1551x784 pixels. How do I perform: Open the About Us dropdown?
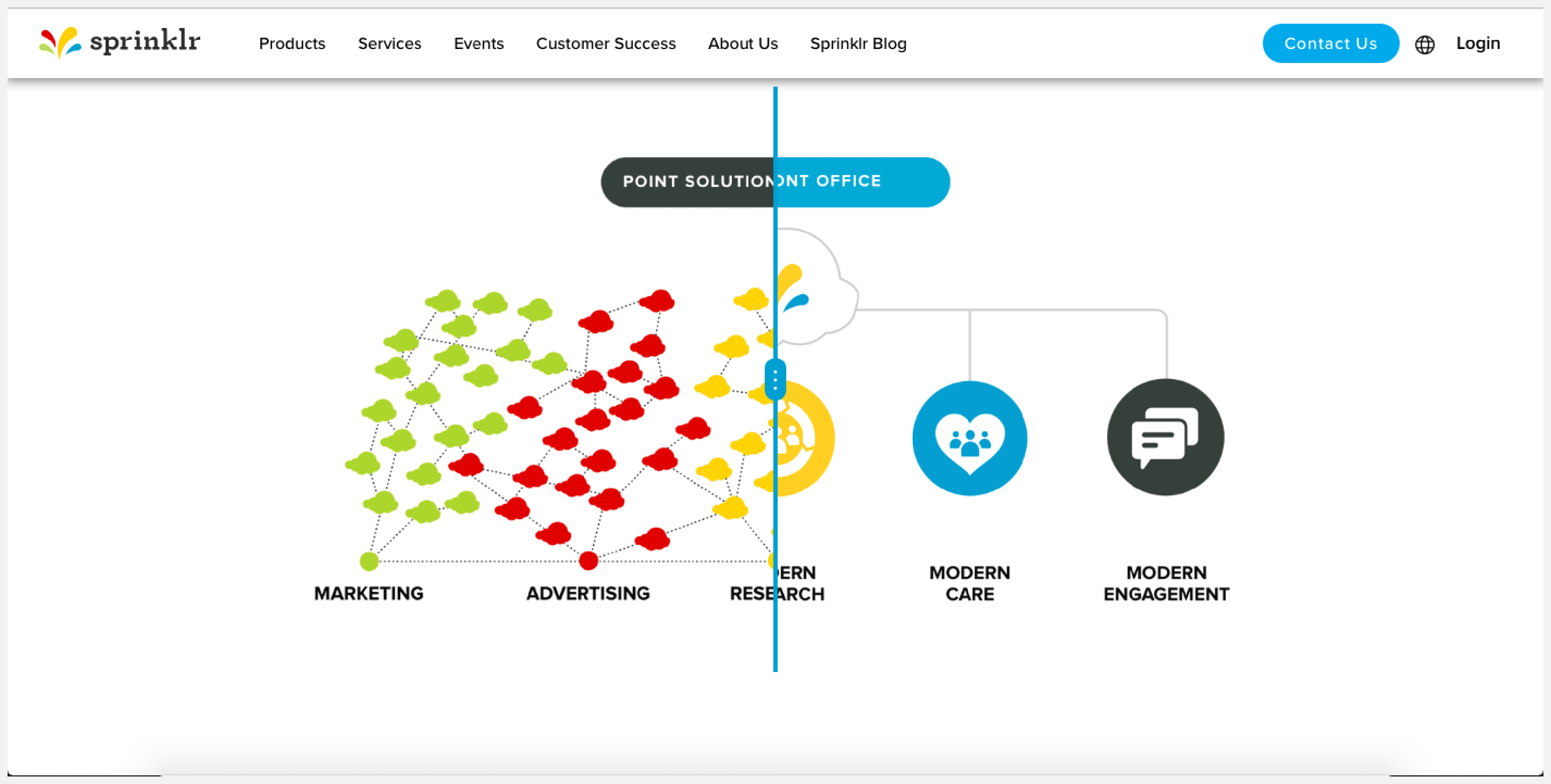pos(743,43)
